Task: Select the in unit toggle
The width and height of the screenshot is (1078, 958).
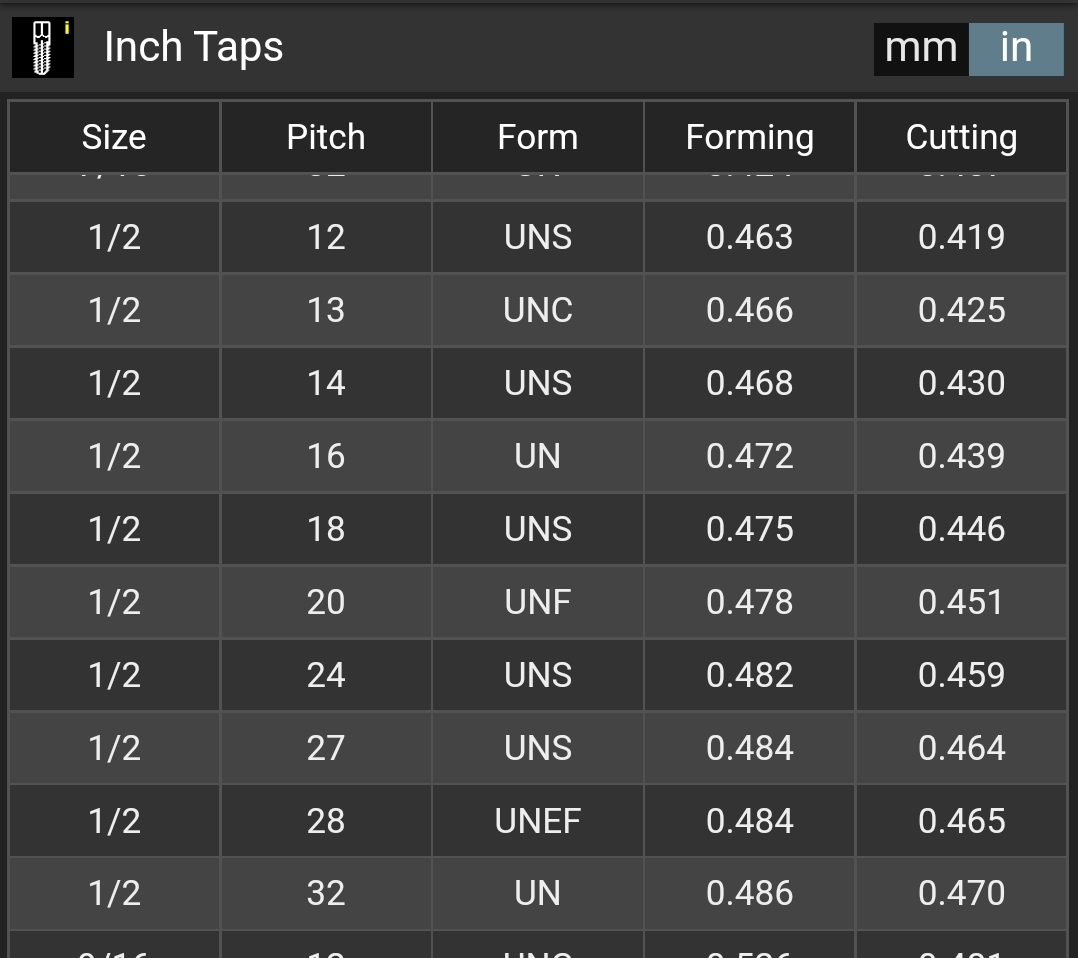Action: (x=1015, y=49)
